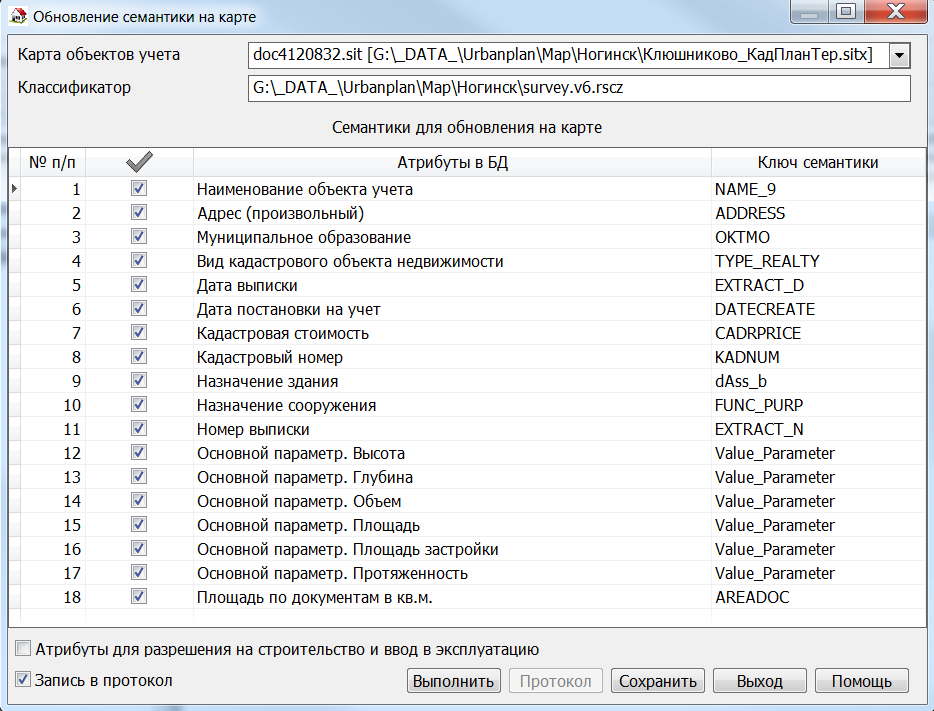934x711 pixels.
Task: Click the application icon in the title bar
Action: pos(17,17)
